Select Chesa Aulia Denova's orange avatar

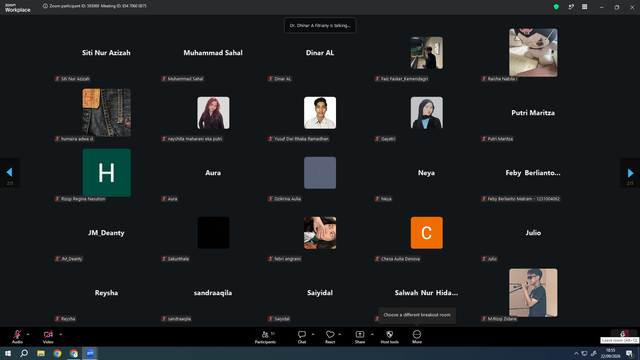tap(427, 233)
